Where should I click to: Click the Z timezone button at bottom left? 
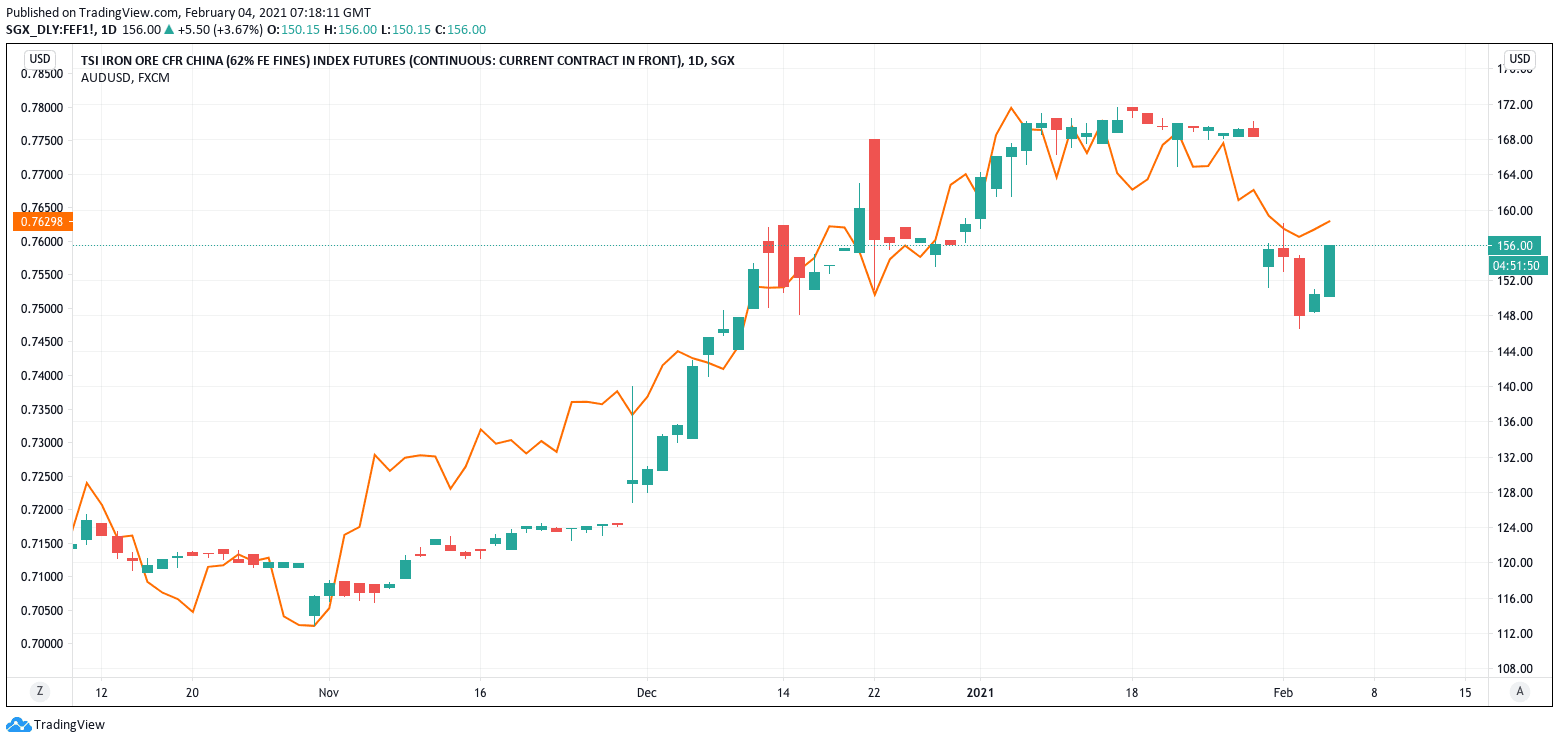pos(40,691)
